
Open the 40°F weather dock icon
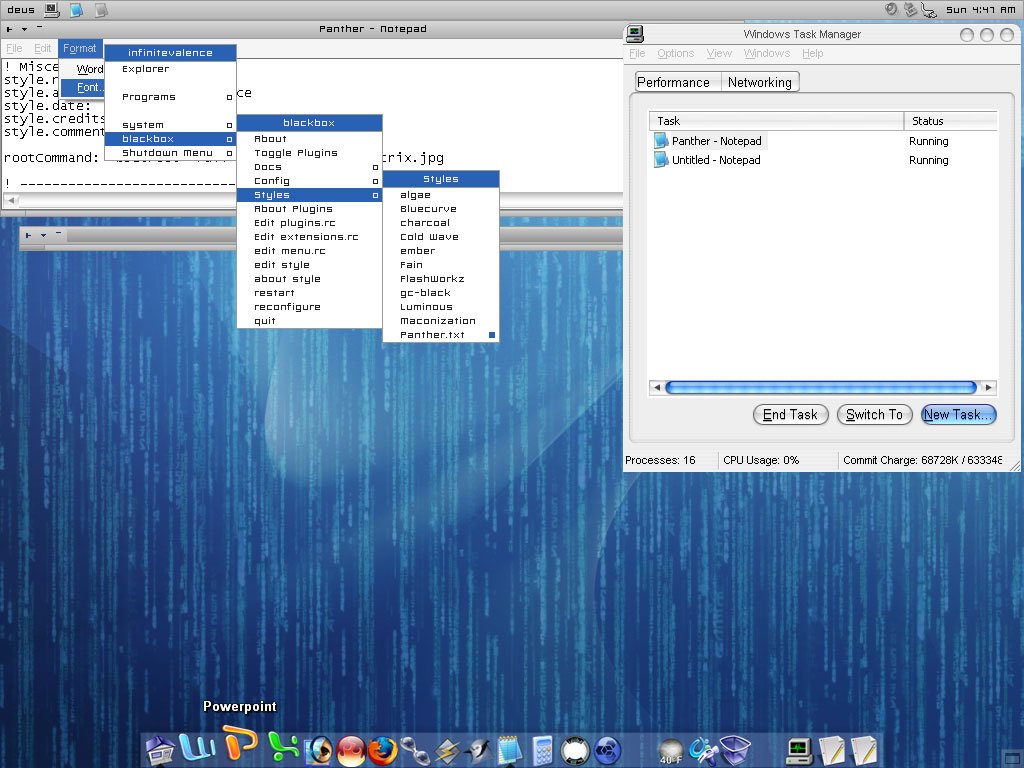click(x=671, y=750)
